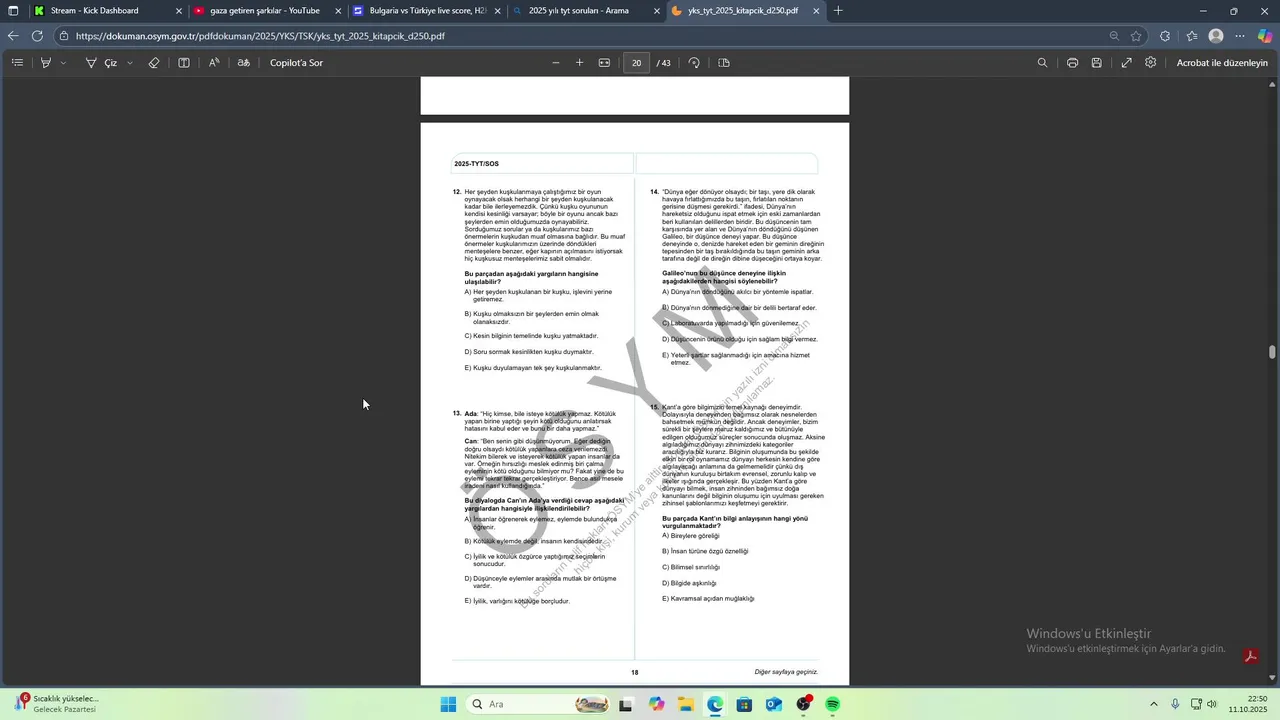Open browser extensions menu
The height and width of the screenshot is (720, 1280).
[x=1165, y=36]
